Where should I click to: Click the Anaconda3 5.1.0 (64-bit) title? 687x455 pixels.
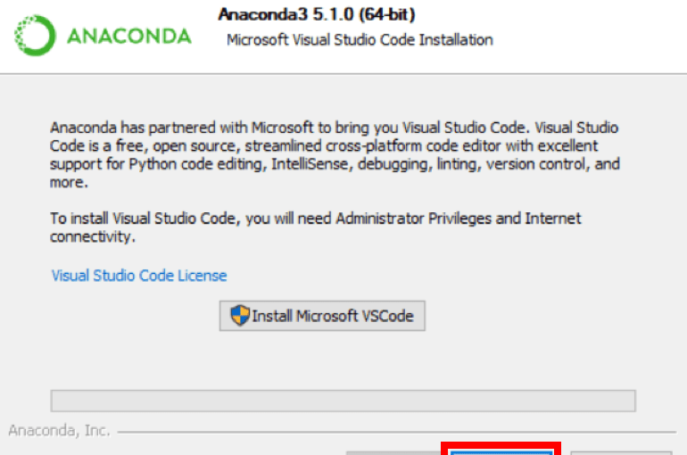pyautogui.click(x=316, y=14)
